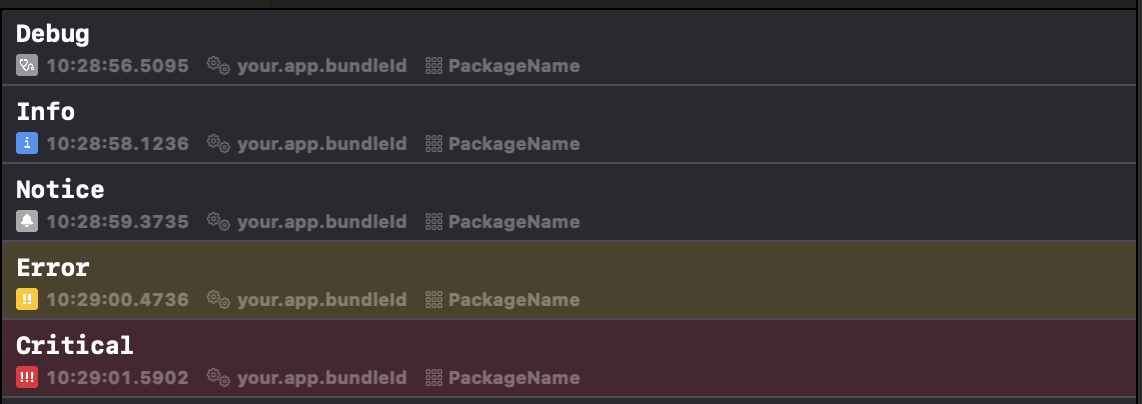1142x404 pixels.
Task: Click the grid category icon in Error row
Action: click(x=434, y=299)
